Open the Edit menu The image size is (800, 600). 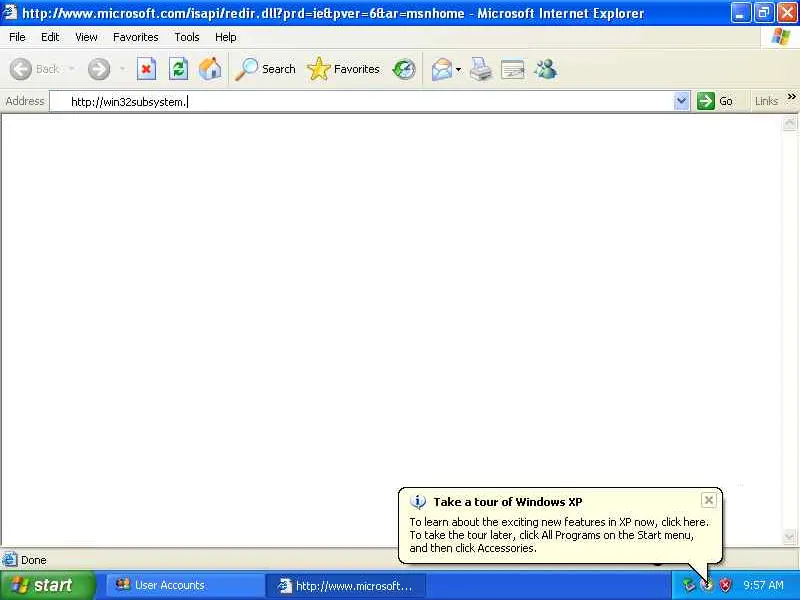49,37
